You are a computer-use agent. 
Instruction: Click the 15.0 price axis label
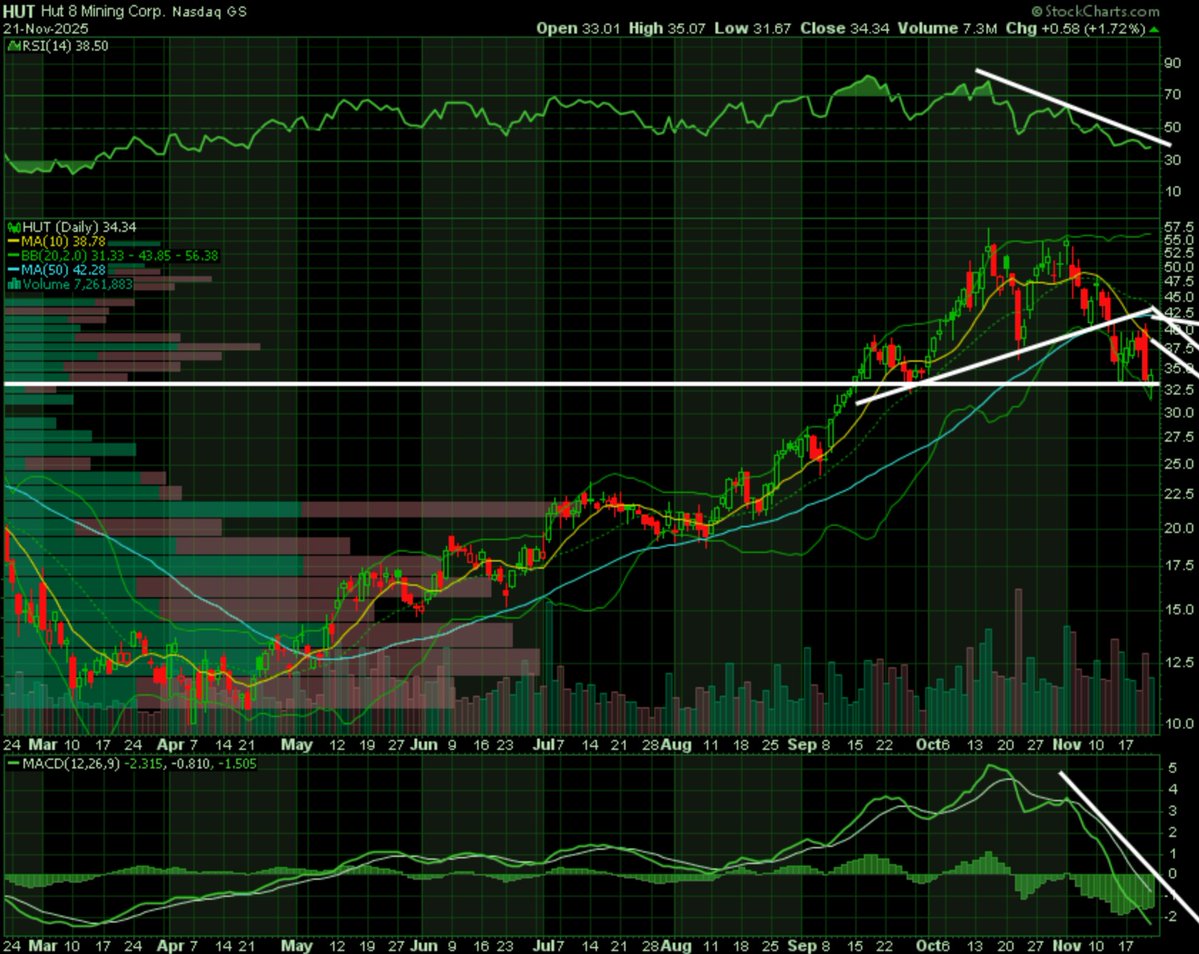(x=1178, y=609)
